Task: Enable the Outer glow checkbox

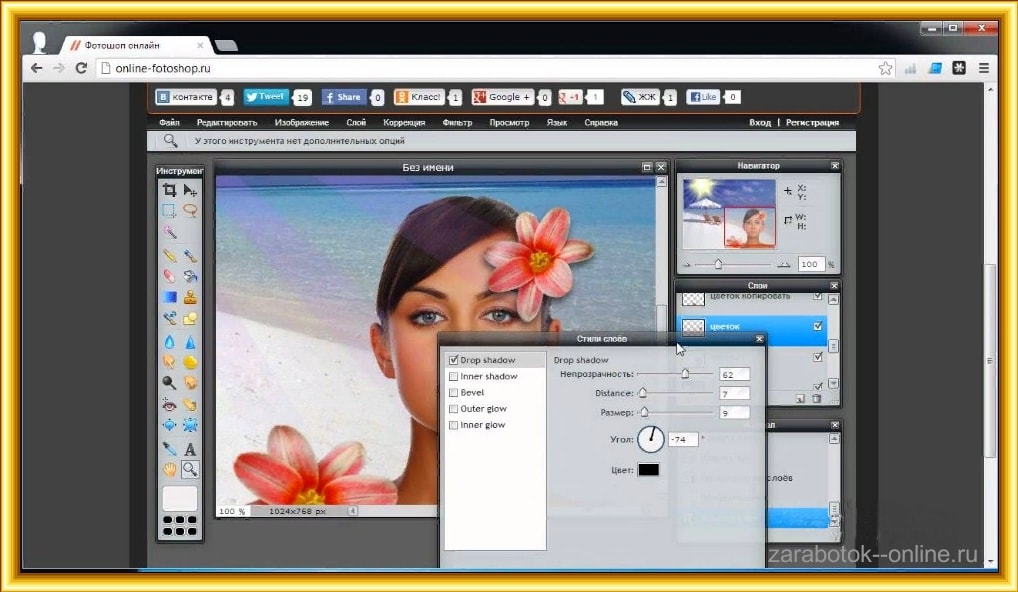Action: click(454, 409)
